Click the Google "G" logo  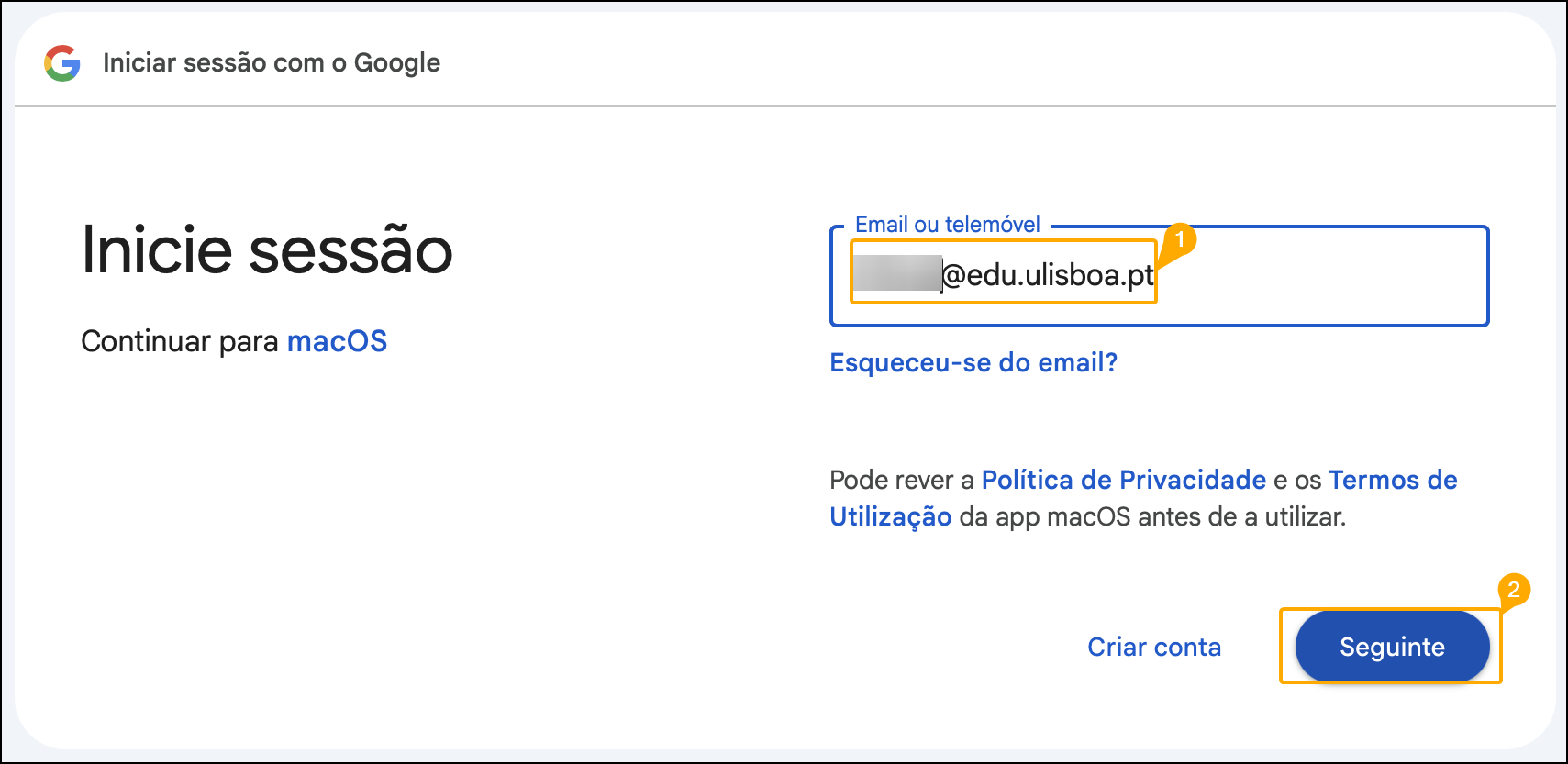[62, 63]
